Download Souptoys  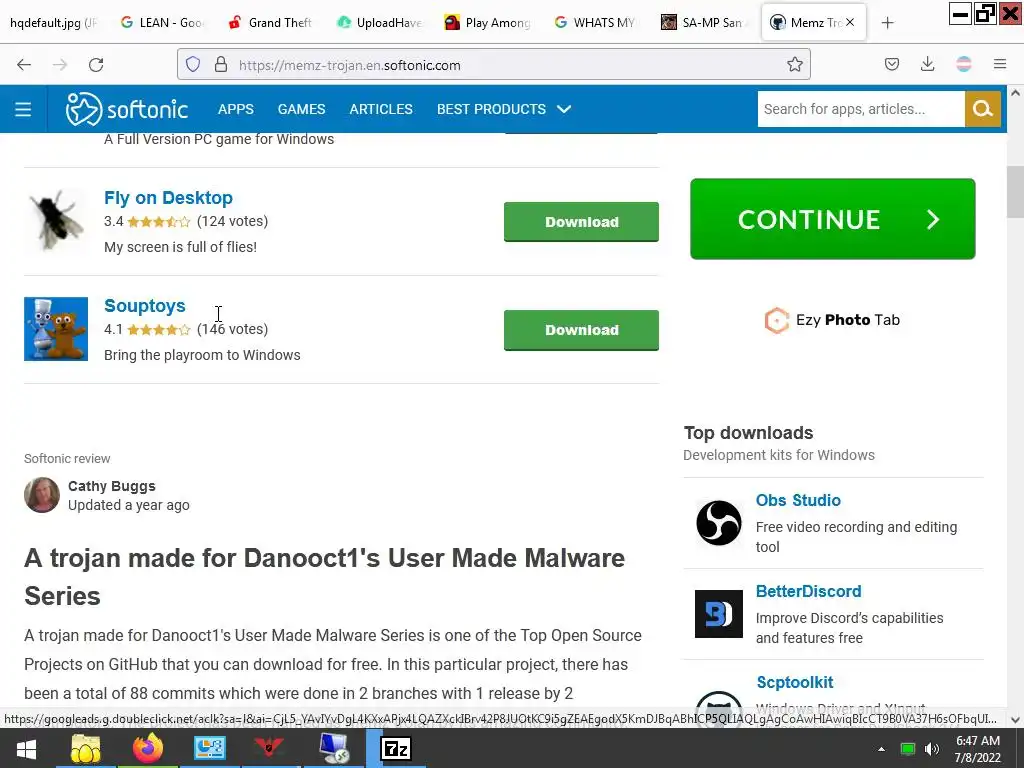point(581,330)
